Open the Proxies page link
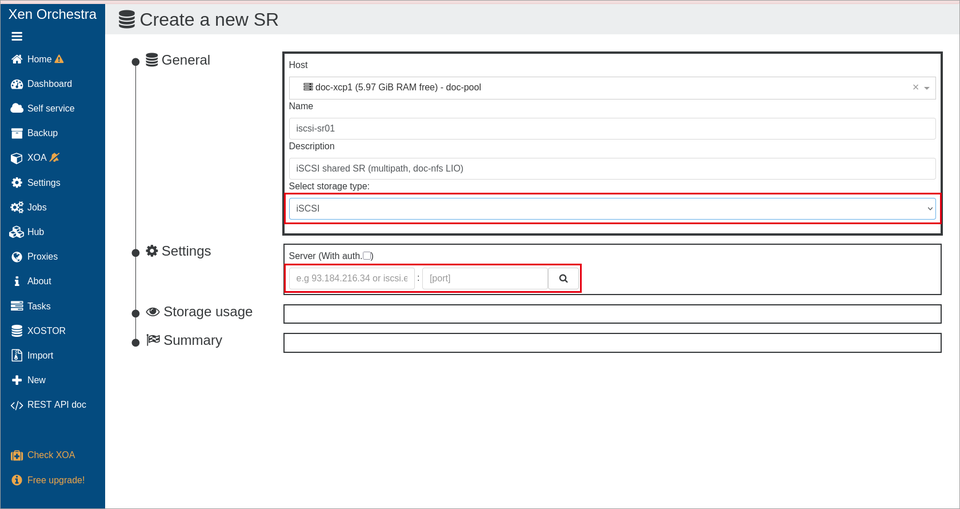960x509 pixels. pyautogui.click(x=42, y=257)
